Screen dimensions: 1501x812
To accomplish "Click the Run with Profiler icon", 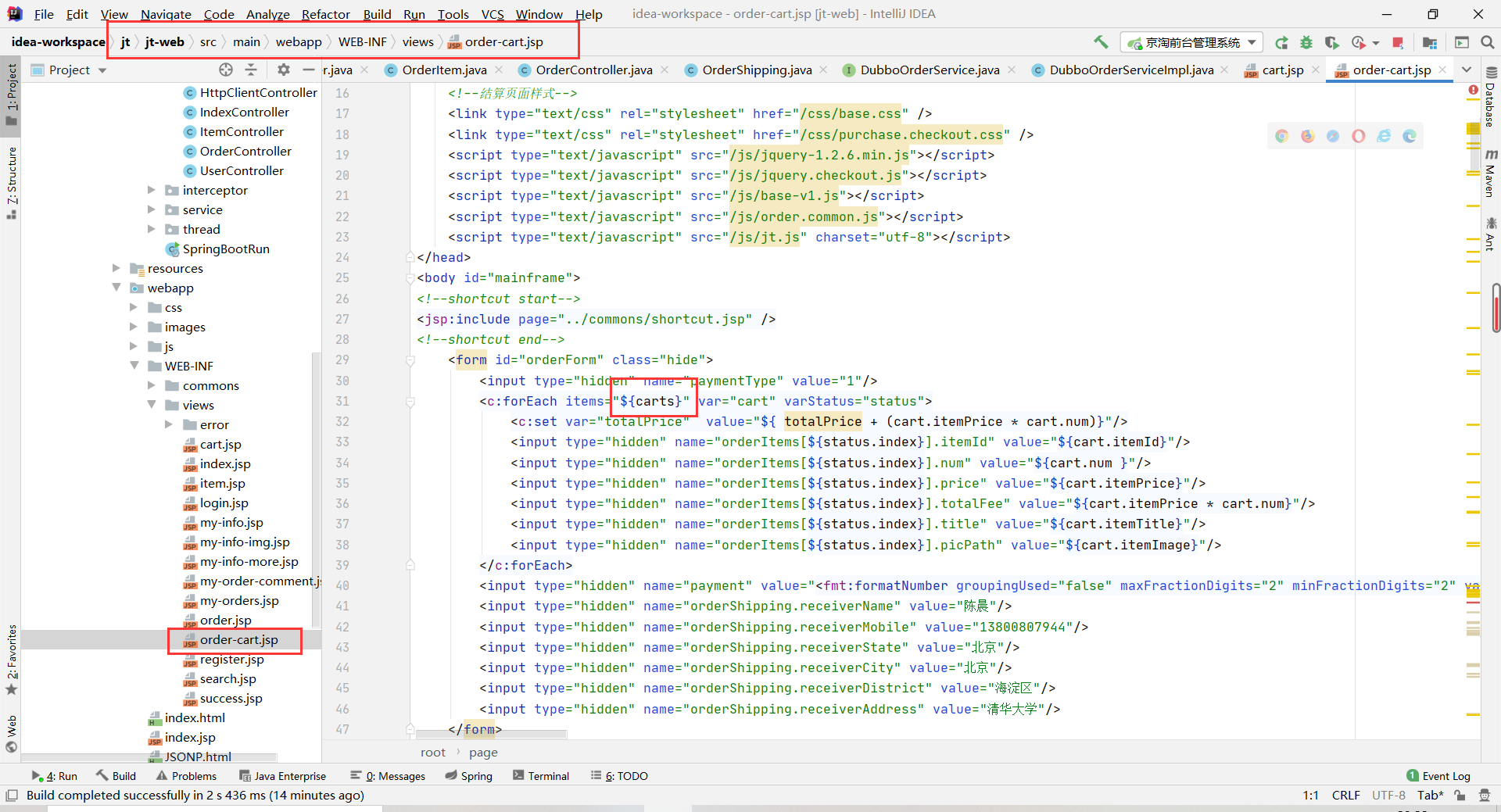I will 1359,42.
